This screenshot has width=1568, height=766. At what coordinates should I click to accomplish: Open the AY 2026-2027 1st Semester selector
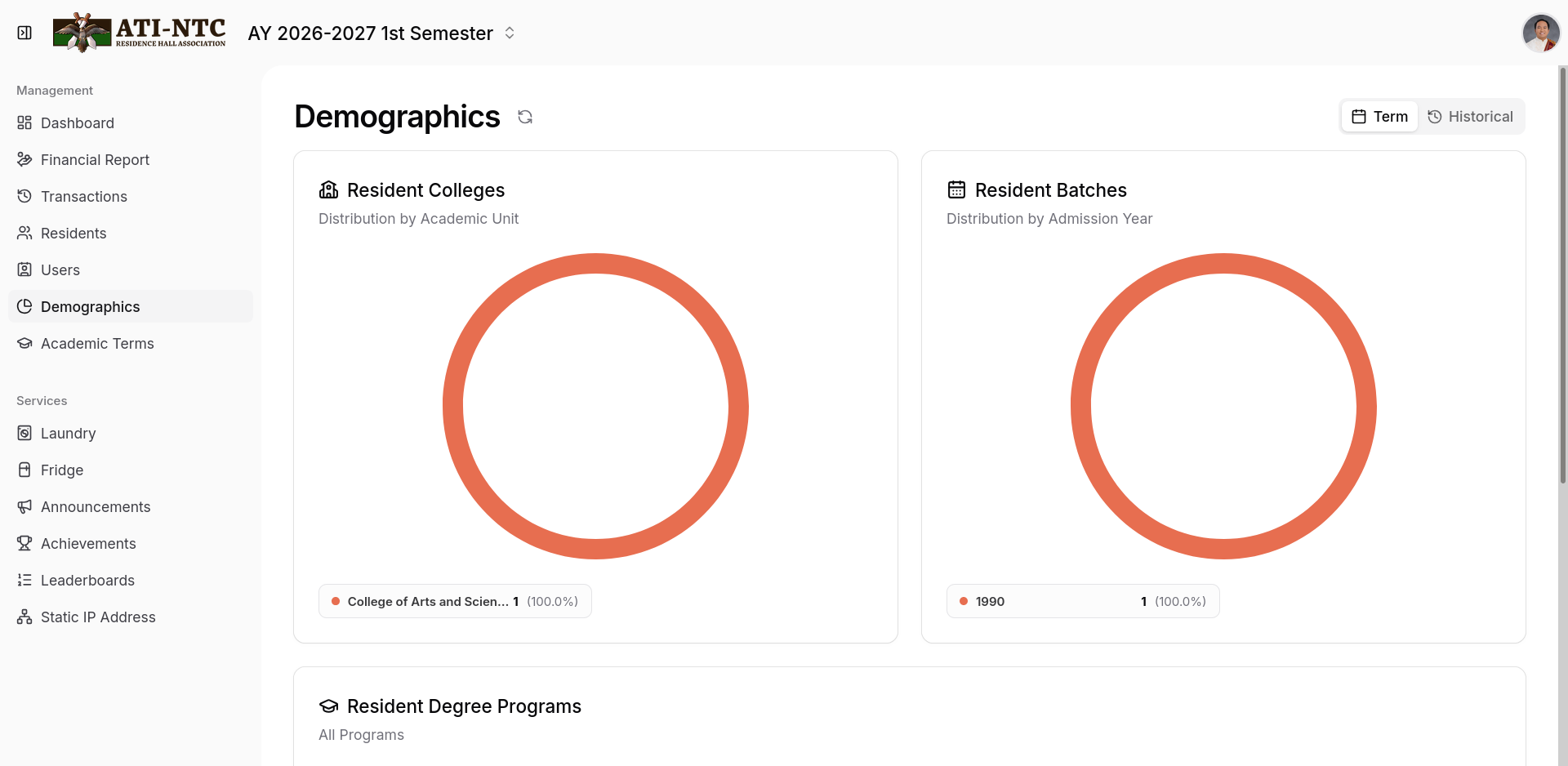click(x=381, y=33)
